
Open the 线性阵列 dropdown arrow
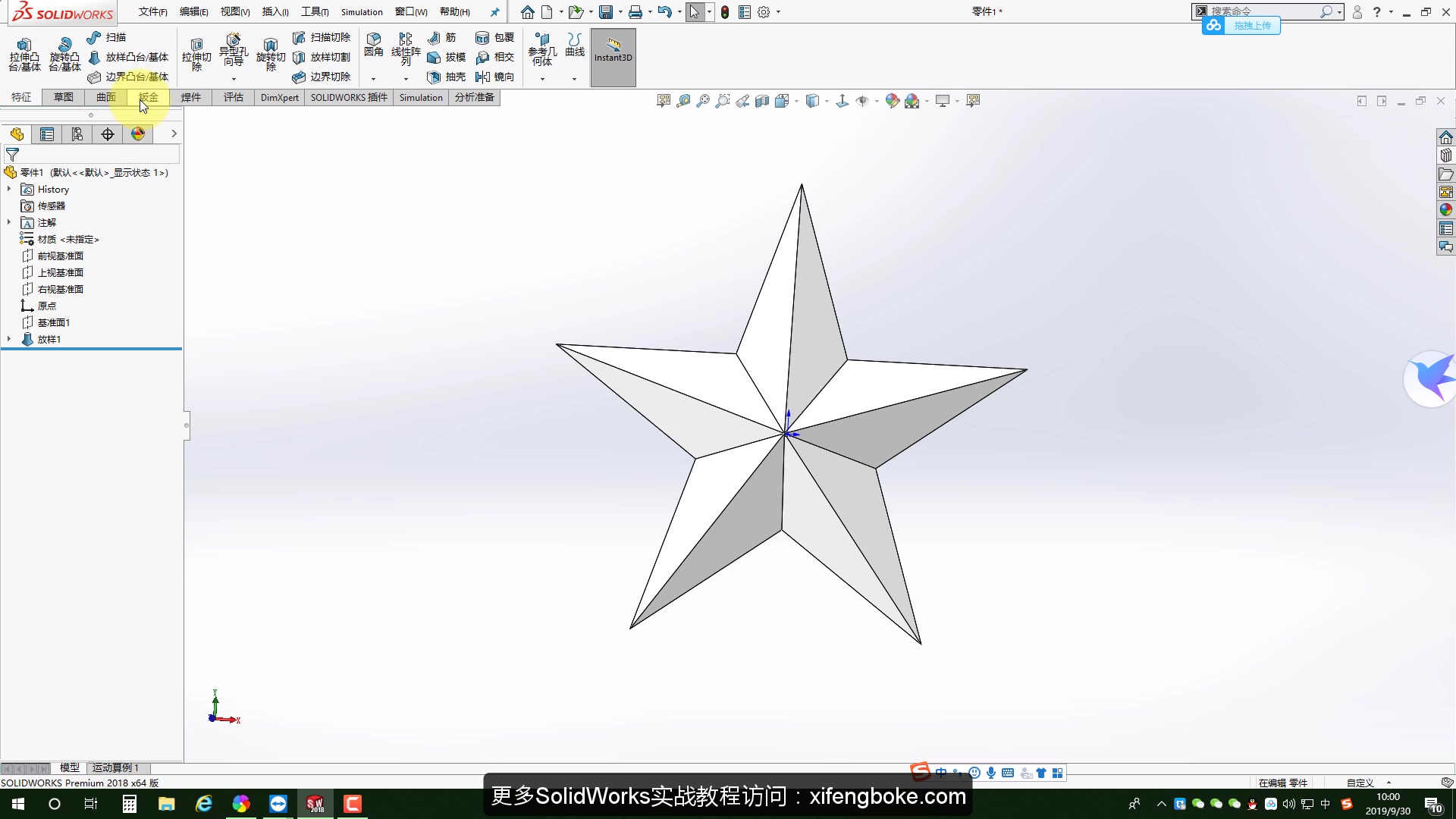(406, 78)
